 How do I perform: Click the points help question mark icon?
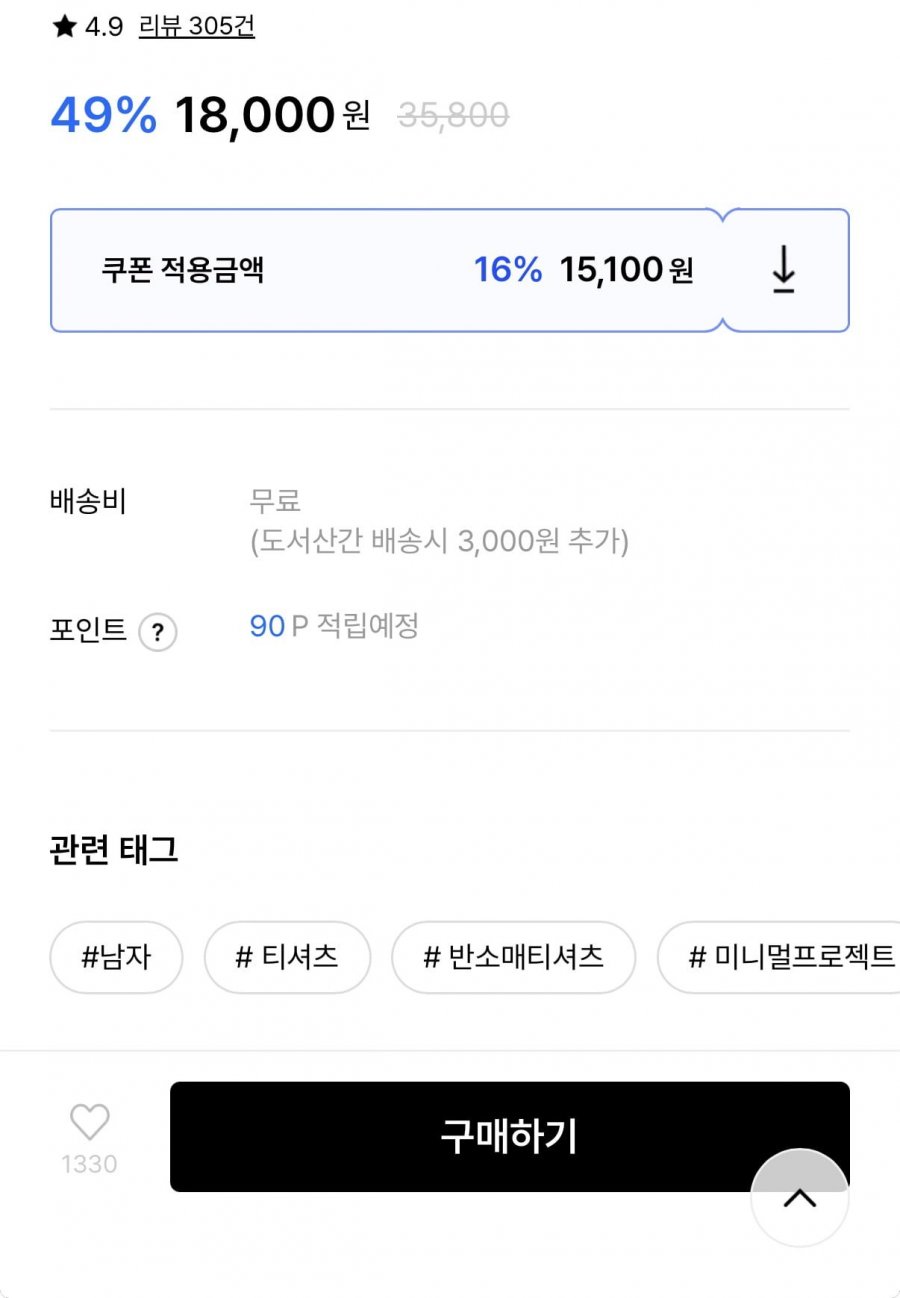click(157, 632)
